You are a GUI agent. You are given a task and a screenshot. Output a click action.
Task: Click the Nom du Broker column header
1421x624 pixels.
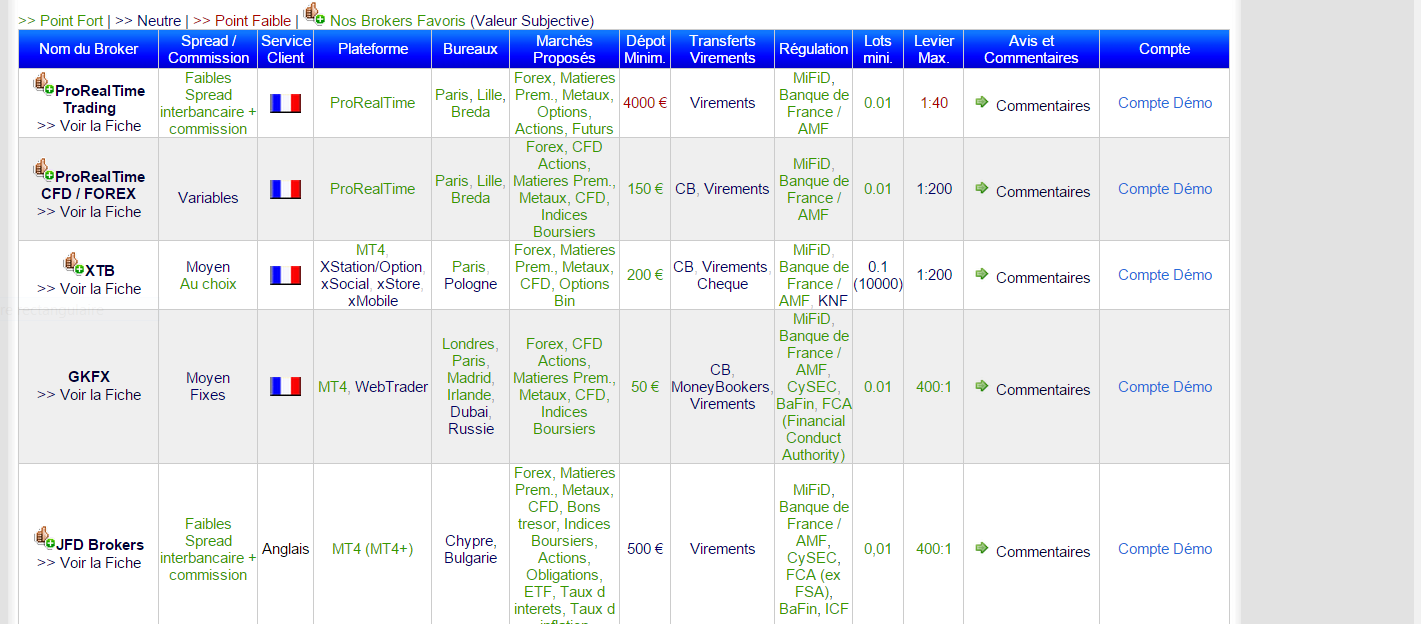pyautogui.click(x=89, y=49)
